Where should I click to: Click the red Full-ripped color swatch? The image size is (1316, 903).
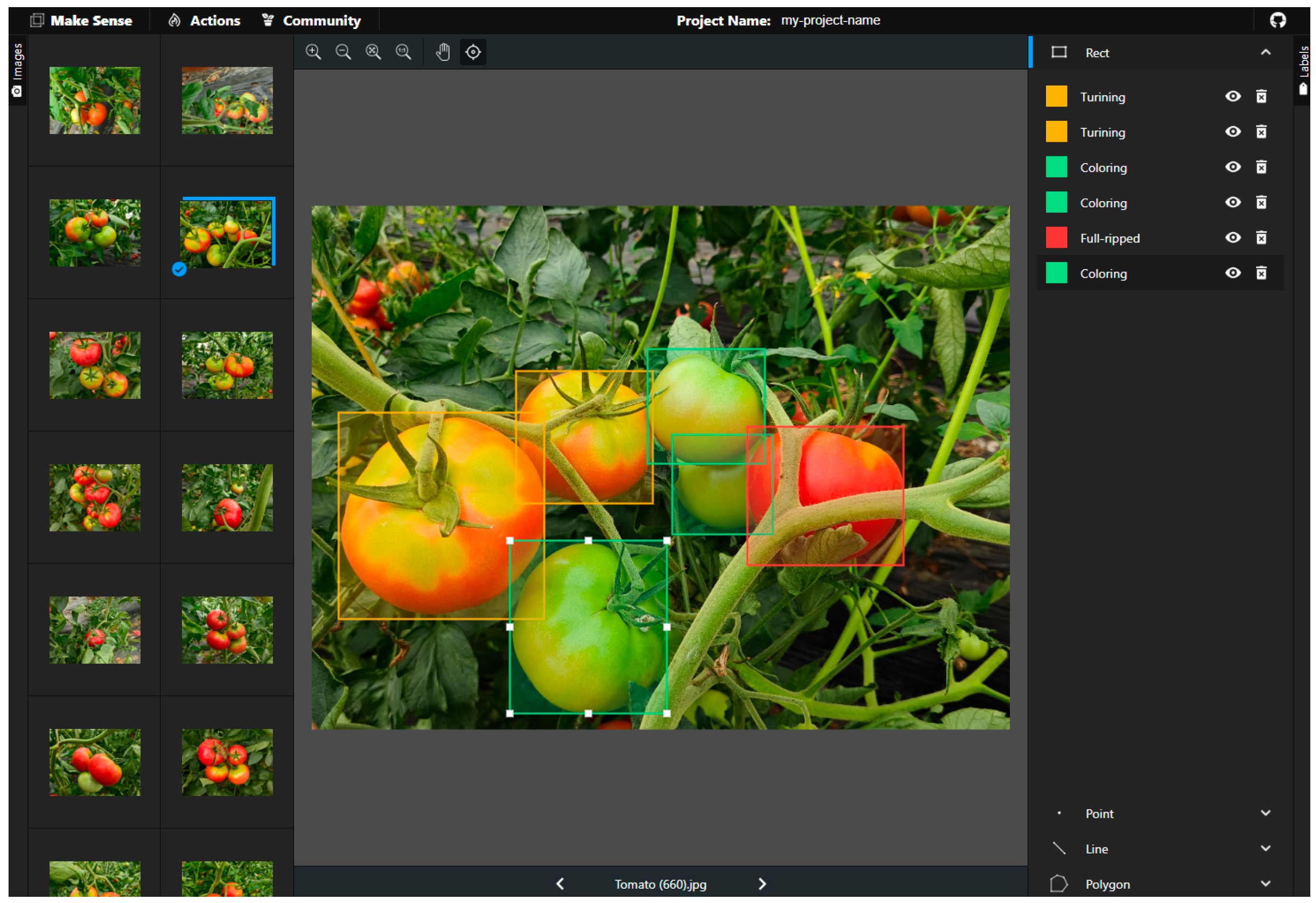(x=1056, y=238)
